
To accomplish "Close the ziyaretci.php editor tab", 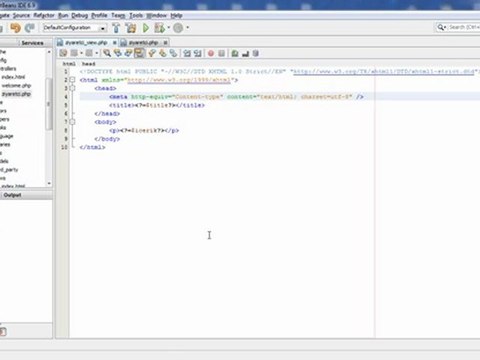I will tap(165, 43).
